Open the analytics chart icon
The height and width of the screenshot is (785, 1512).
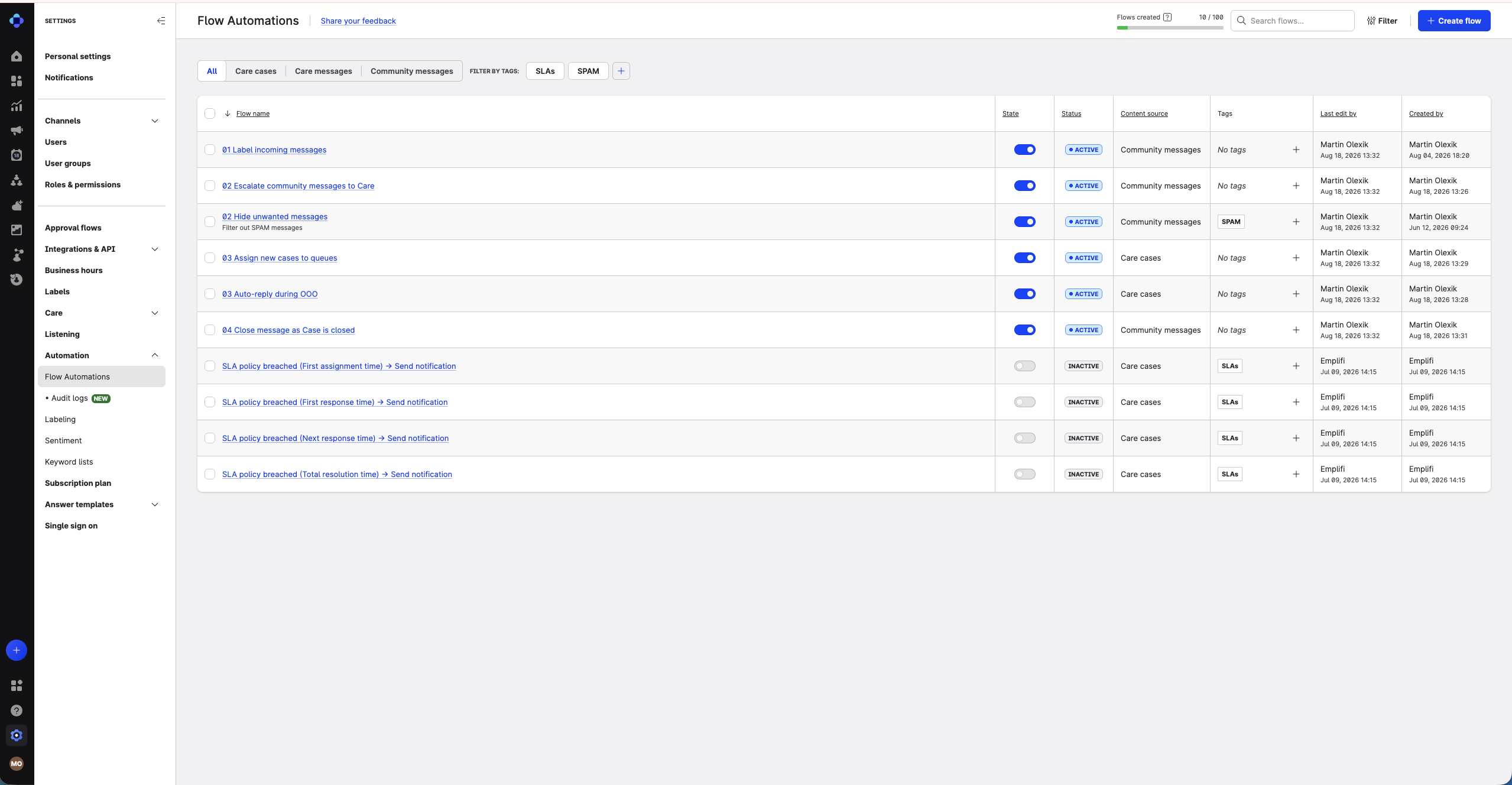click(17, 106)
